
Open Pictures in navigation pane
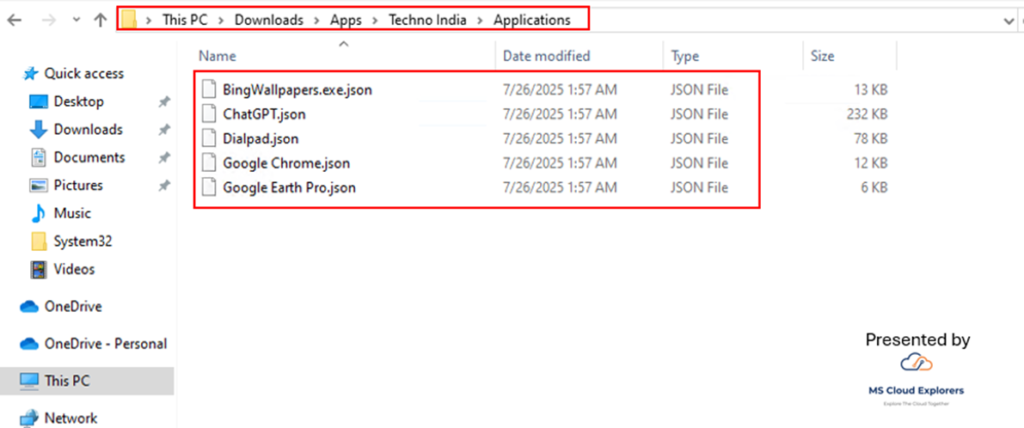(x=78, y=186)
